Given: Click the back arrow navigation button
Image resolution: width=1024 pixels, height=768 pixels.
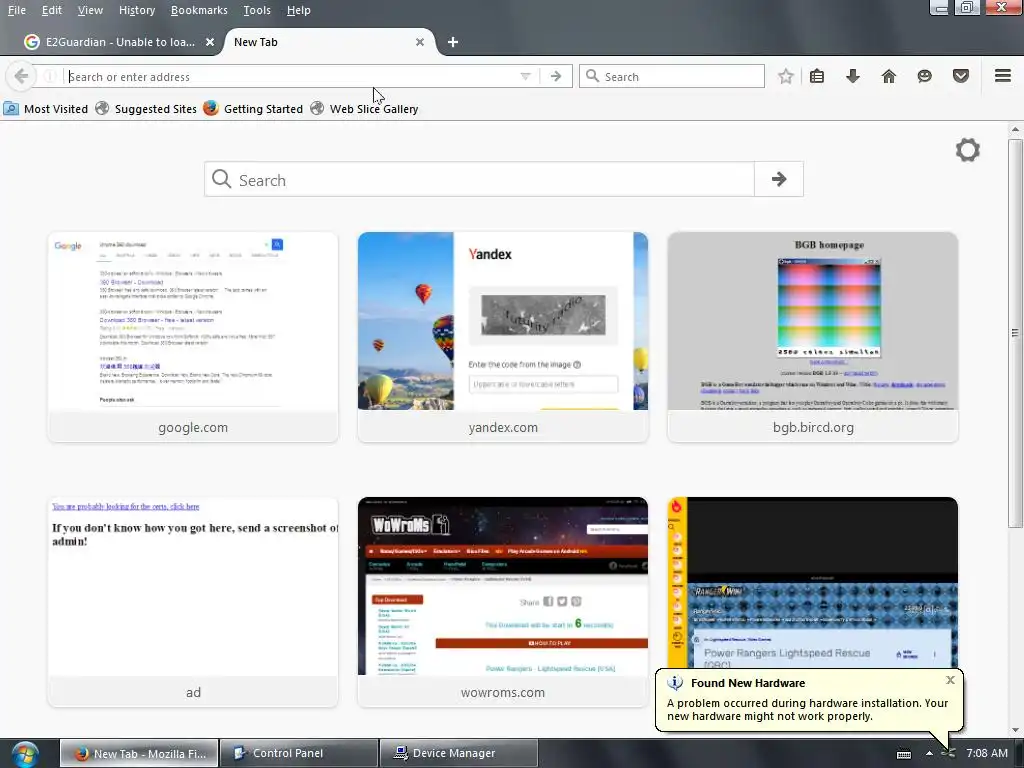Looking at the screenshot, I should (21, 76).
